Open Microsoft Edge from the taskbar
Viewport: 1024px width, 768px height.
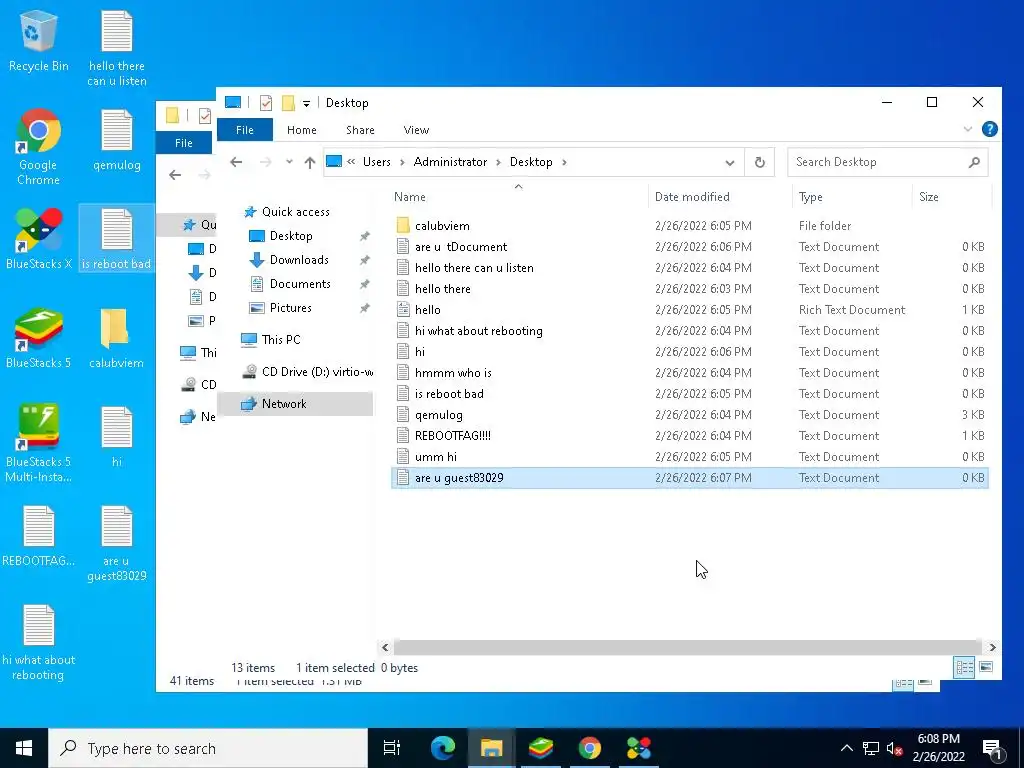[443, 748]
